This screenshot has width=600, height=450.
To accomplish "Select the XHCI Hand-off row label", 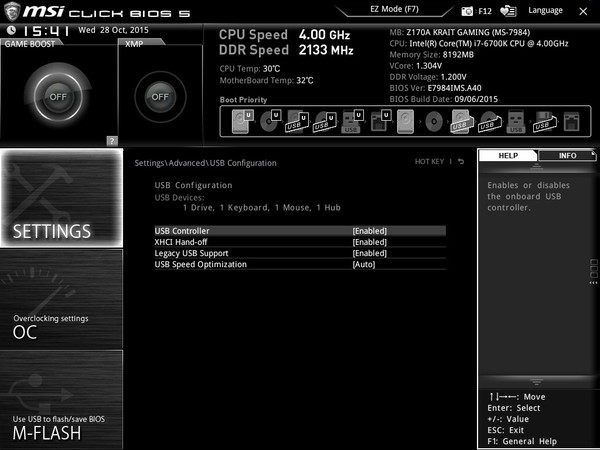I will tap(181, 242).
